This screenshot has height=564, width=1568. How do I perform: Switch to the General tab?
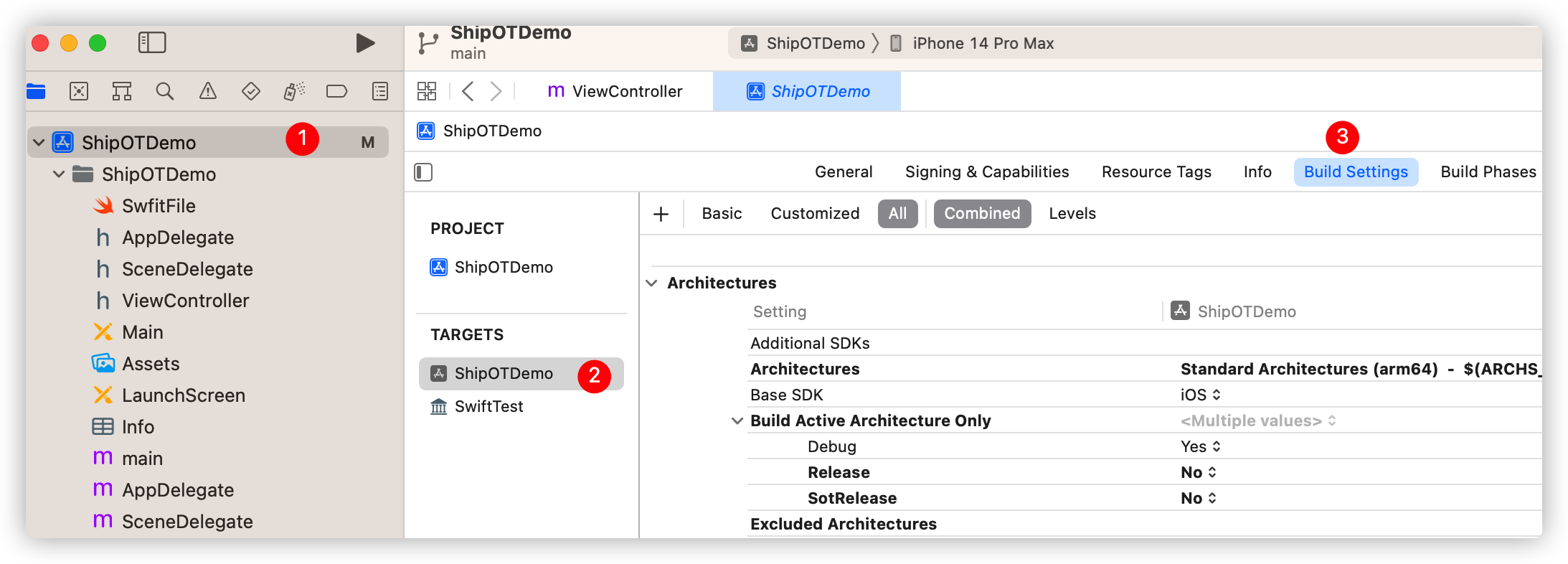point(844,172)
